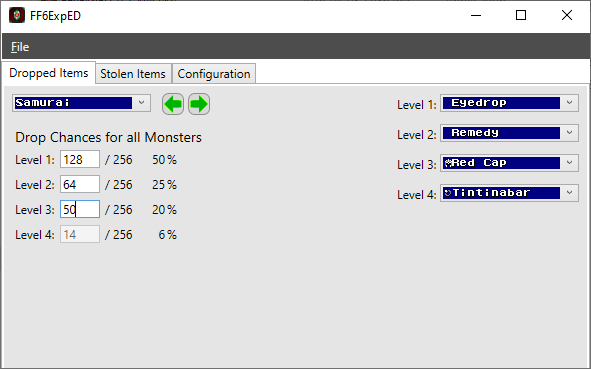Maximize the FF6ExpED window
The height and width of the screenshot is (369, 591).
pos(521,15)
